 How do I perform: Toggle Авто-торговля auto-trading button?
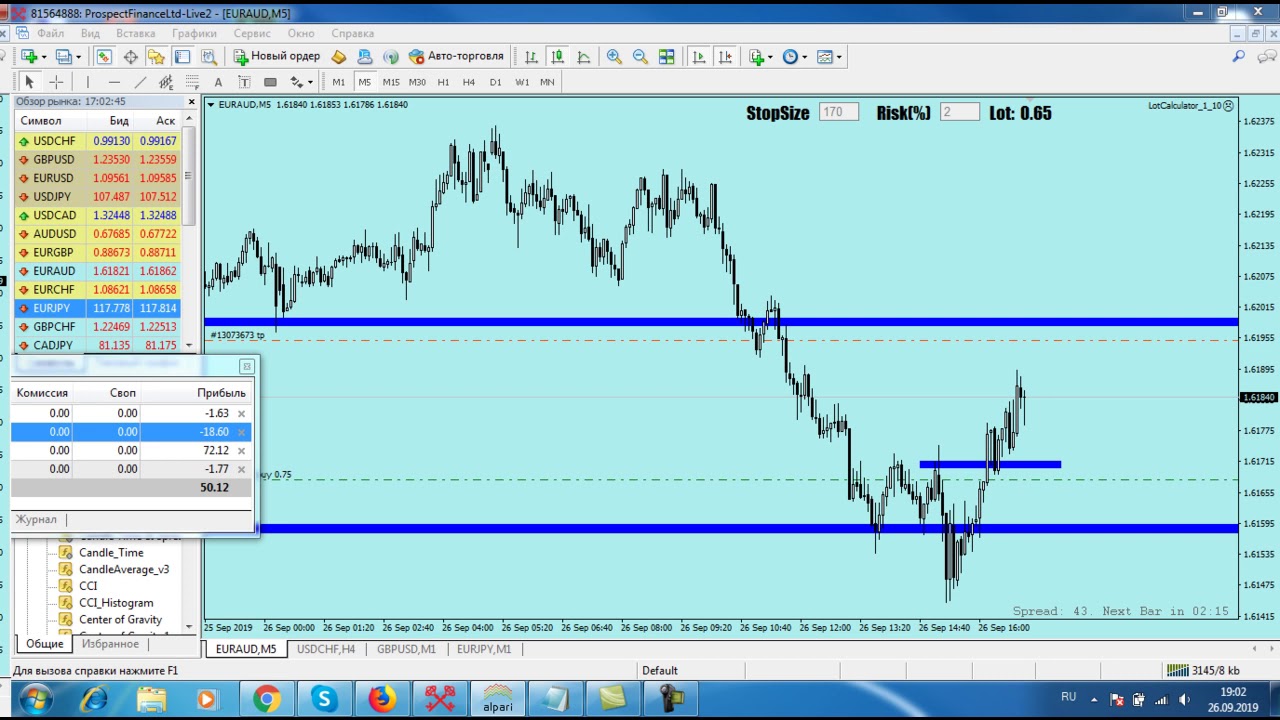click(456, 57)
